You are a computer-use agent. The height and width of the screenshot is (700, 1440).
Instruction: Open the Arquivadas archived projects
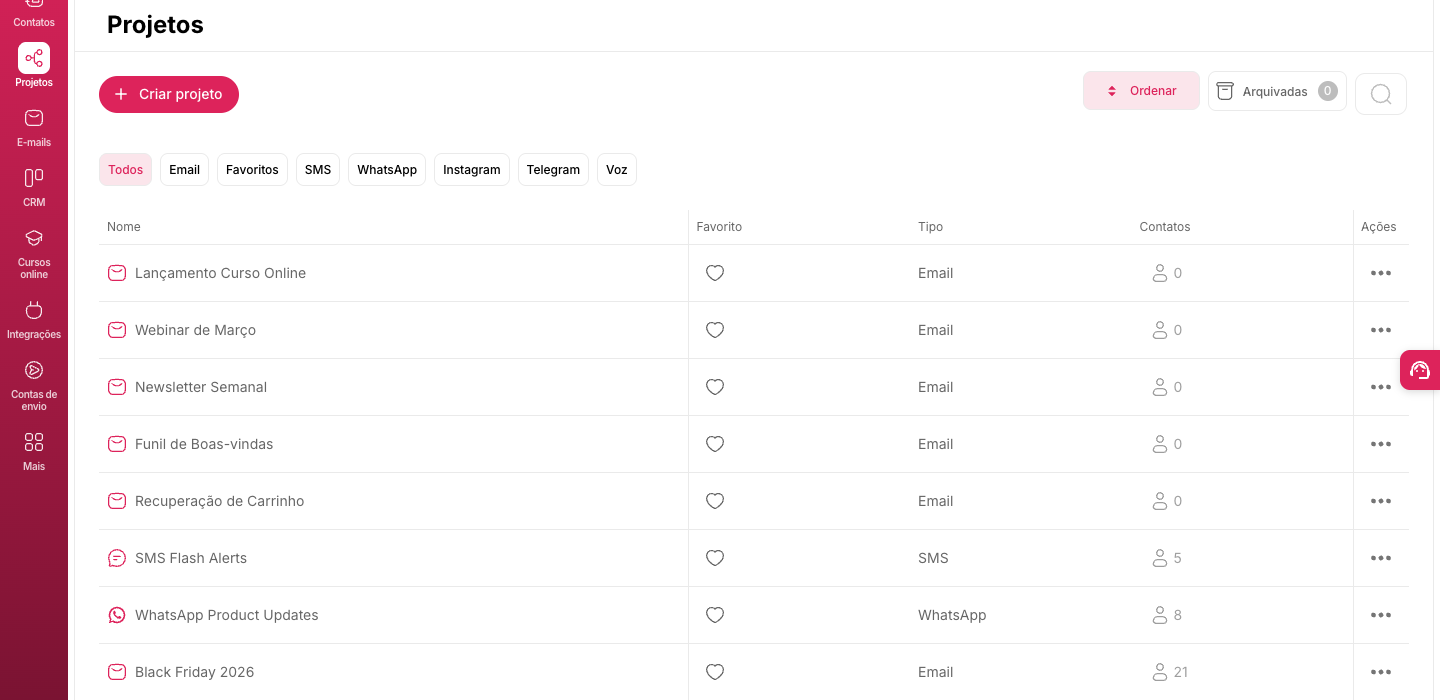(x=1277, y=91)
